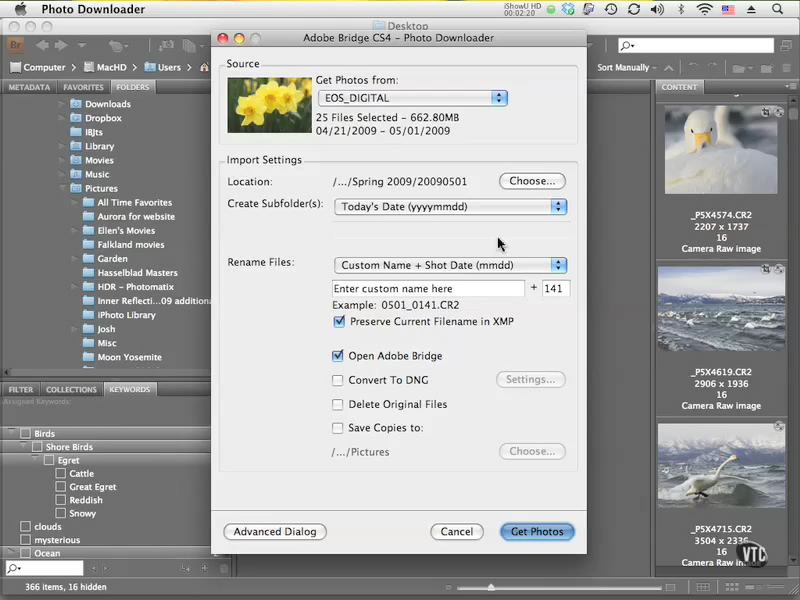800x600 pixels.
Task: Click the Get Photos button
Action: 537,532
